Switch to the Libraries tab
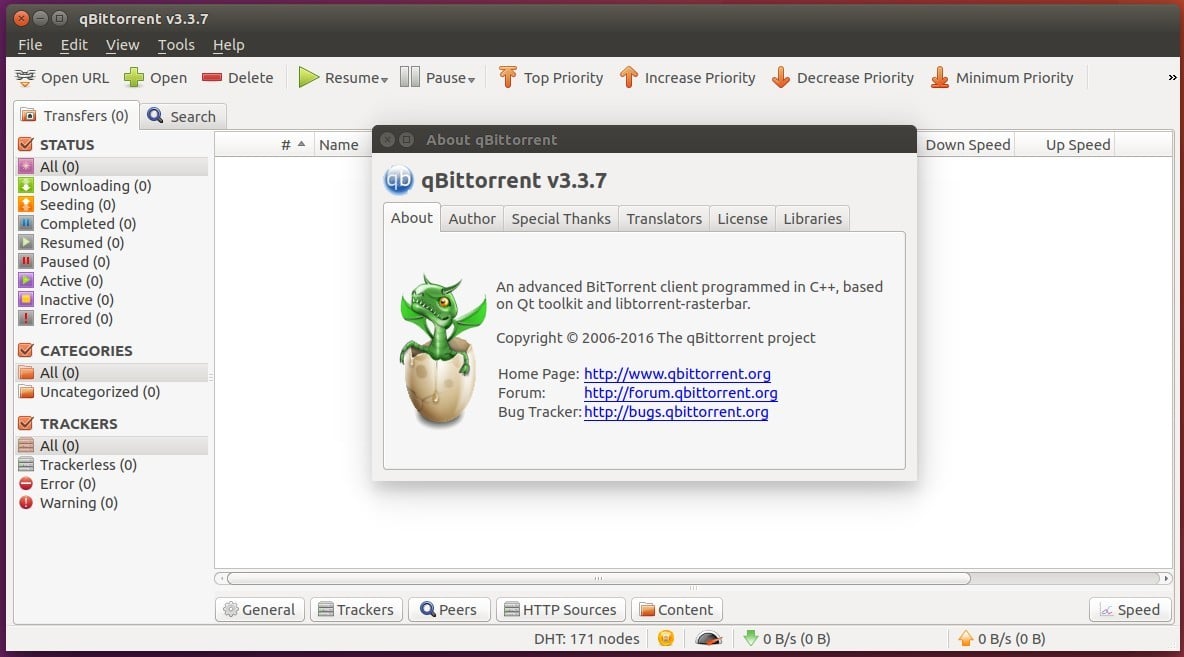1184x657 pixels. [x=812, y=218]
